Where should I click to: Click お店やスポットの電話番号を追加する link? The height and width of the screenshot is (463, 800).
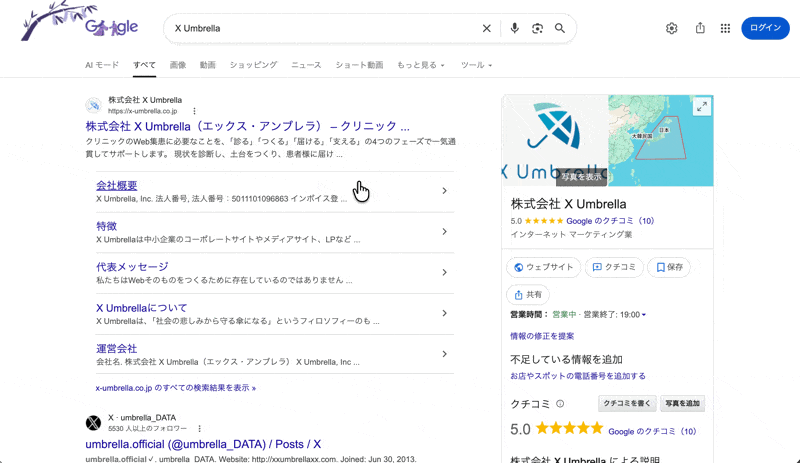point(578,376)
